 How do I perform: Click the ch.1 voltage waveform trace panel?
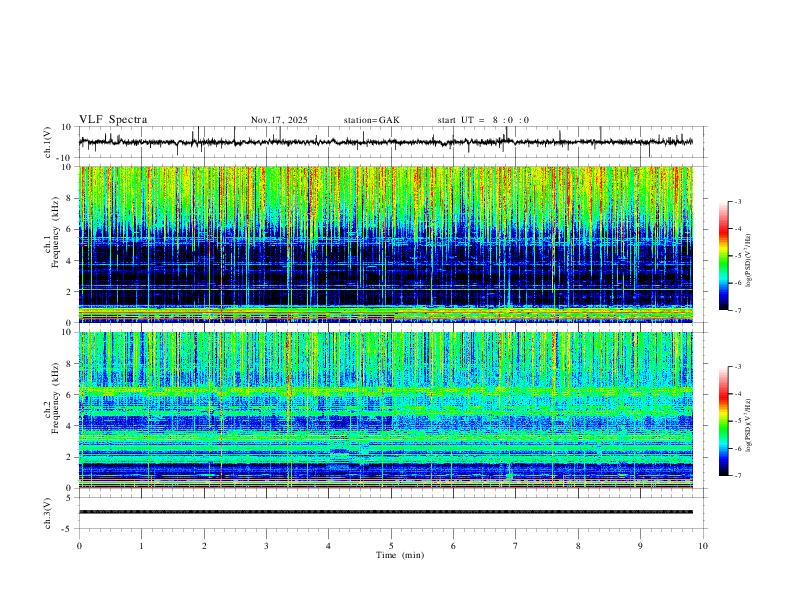click(392, 142)
